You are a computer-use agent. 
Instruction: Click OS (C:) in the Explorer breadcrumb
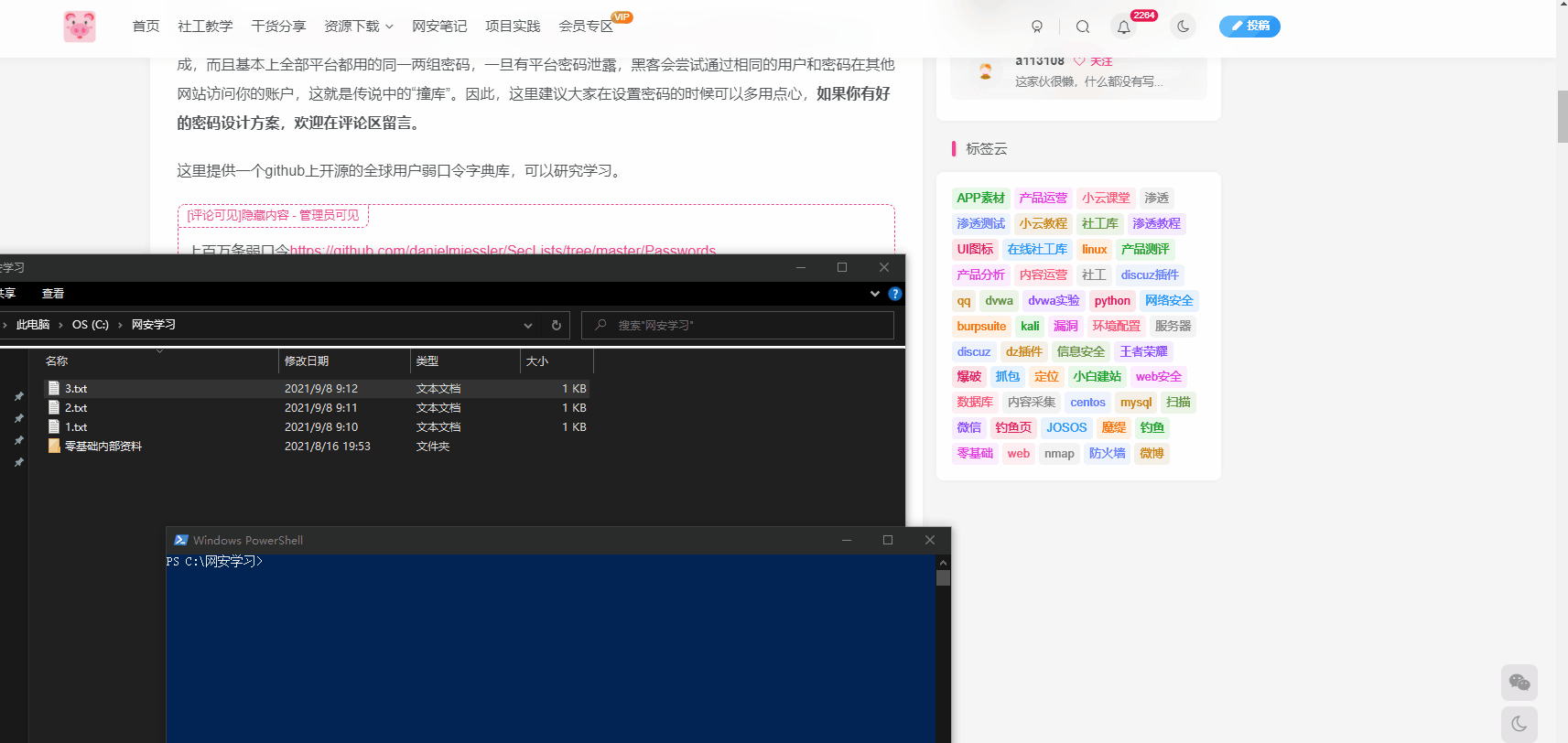click(x=91, y=325)
